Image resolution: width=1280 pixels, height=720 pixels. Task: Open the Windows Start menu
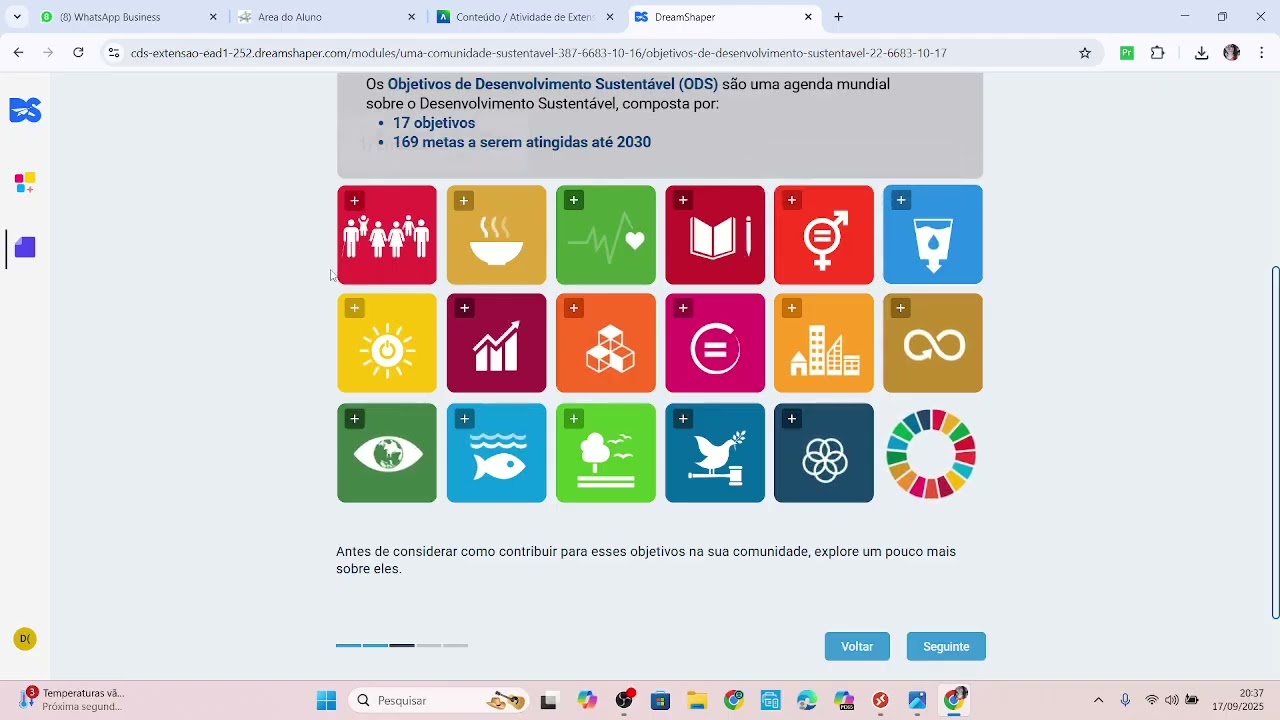(x=326, y=700)
